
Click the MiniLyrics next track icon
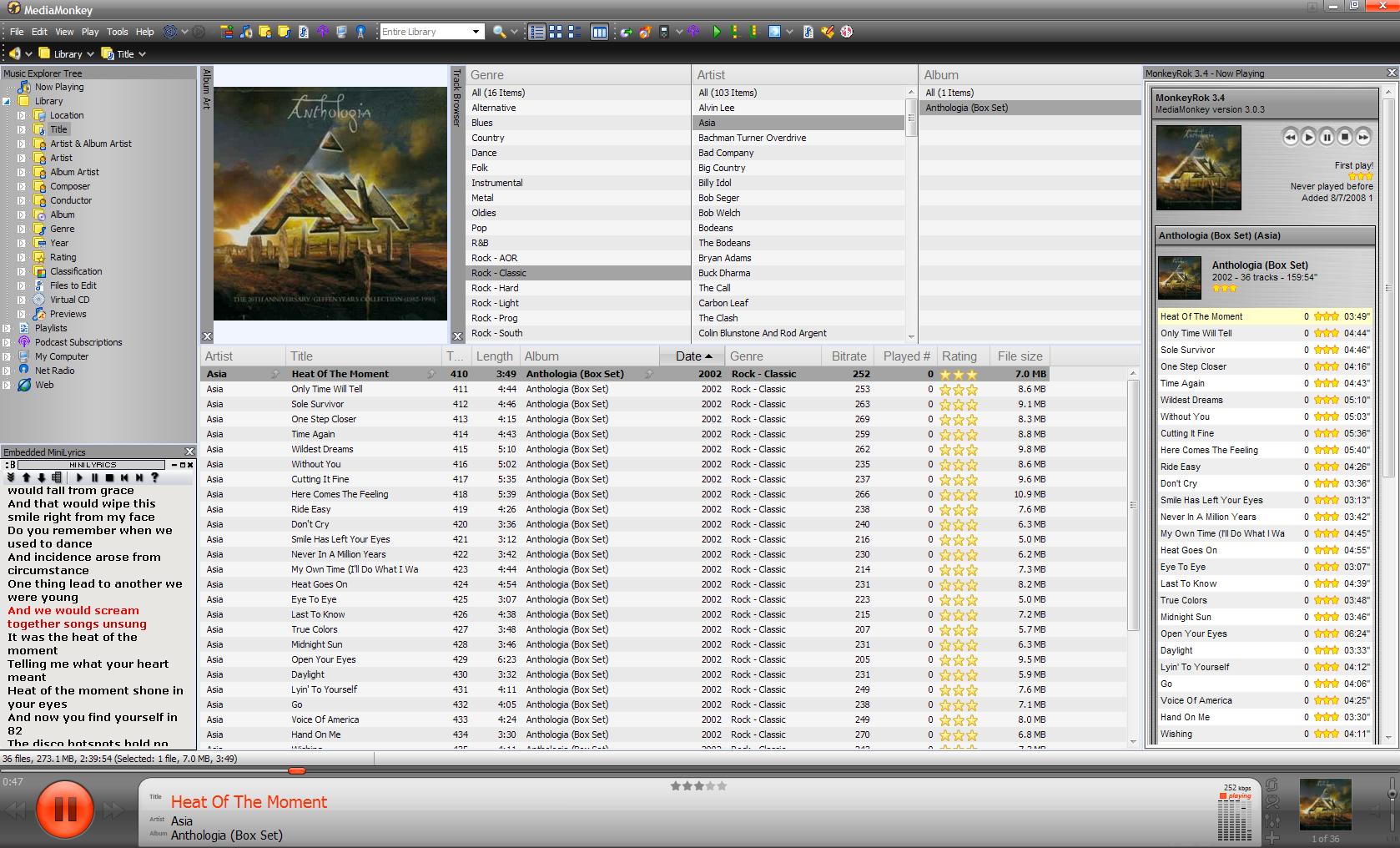click(139, 477)
